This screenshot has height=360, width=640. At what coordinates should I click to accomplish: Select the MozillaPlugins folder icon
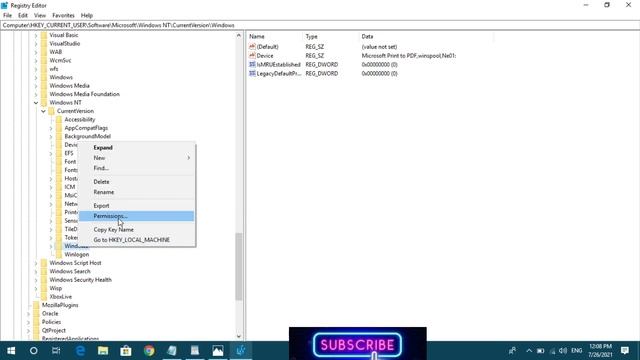[36, 305]
